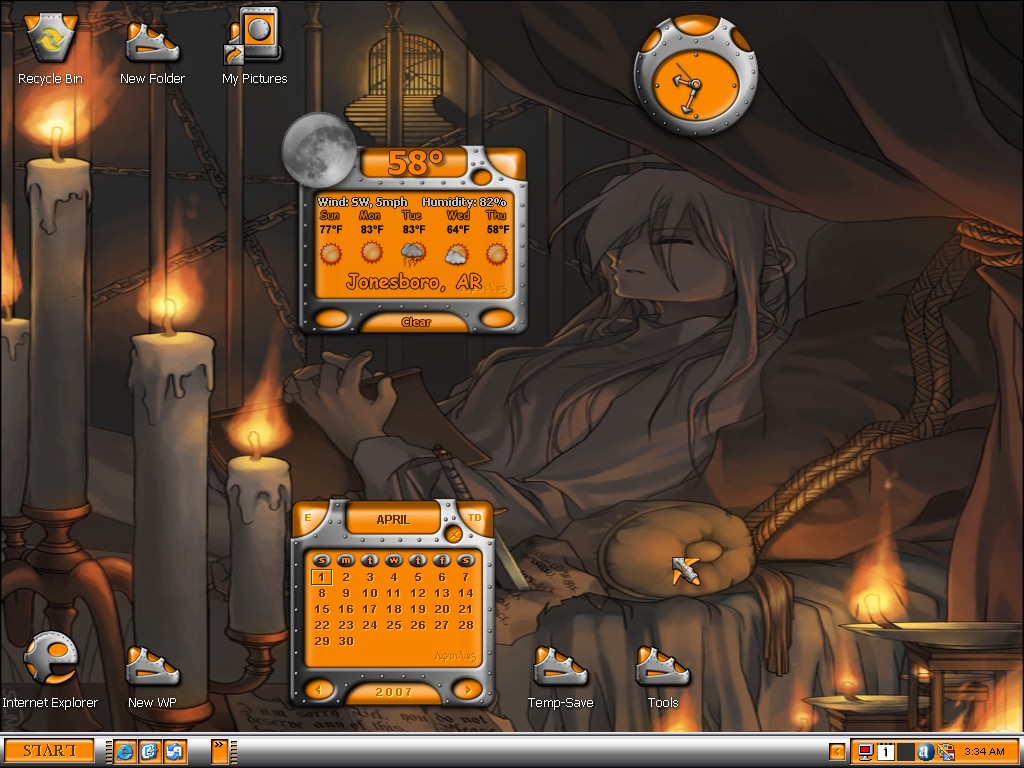Screen dimensions: 1024x768
Task: Click the START button on taskbar
Action: (x=50, y=751)
